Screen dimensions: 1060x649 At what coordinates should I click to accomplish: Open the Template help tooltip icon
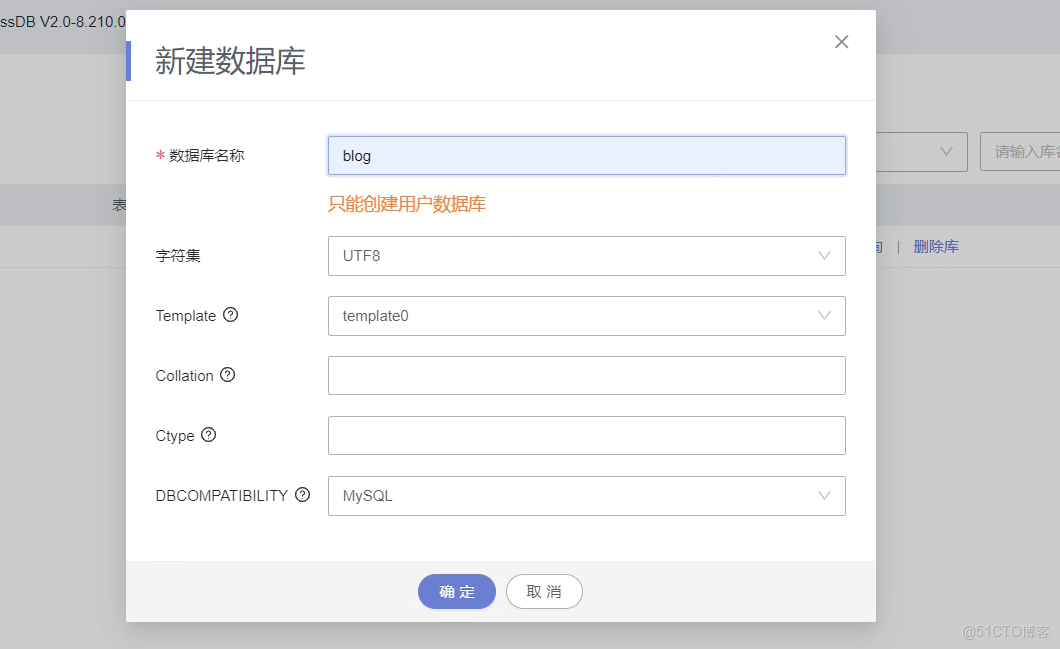231,315
